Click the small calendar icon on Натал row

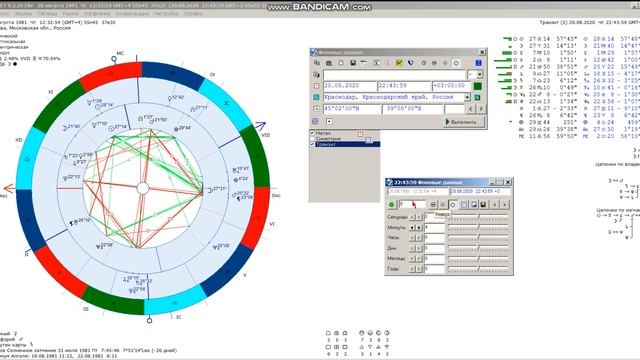coord(360,133)
